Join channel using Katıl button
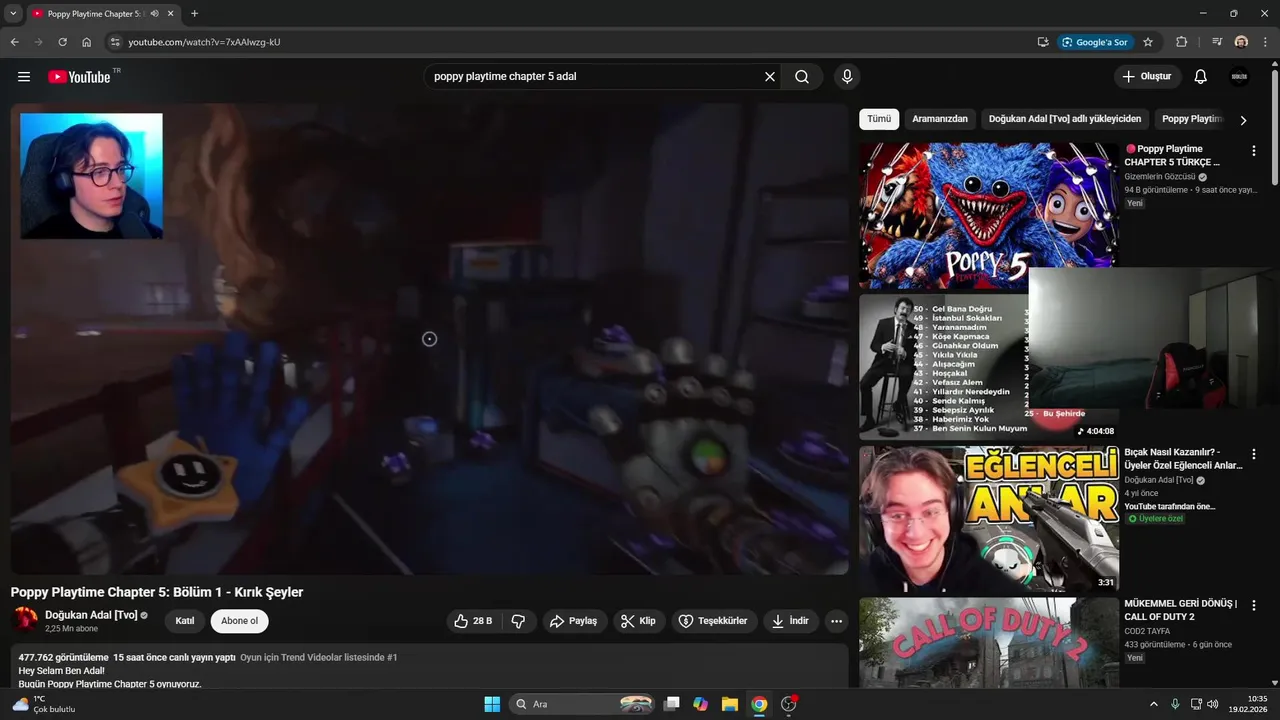 click(x=185, y=621)
